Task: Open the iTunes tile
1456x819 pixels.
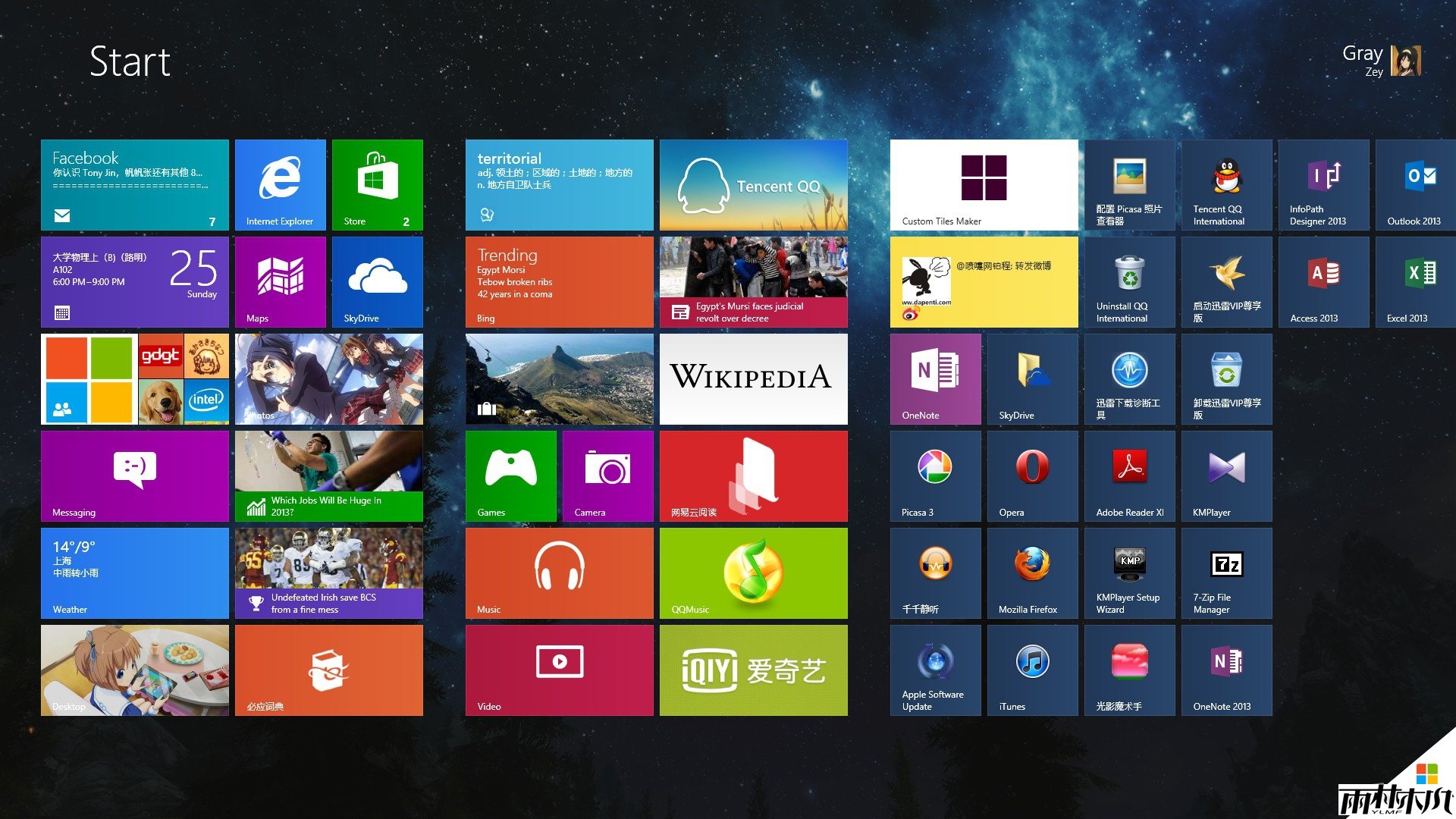Action: [1032, 670]
